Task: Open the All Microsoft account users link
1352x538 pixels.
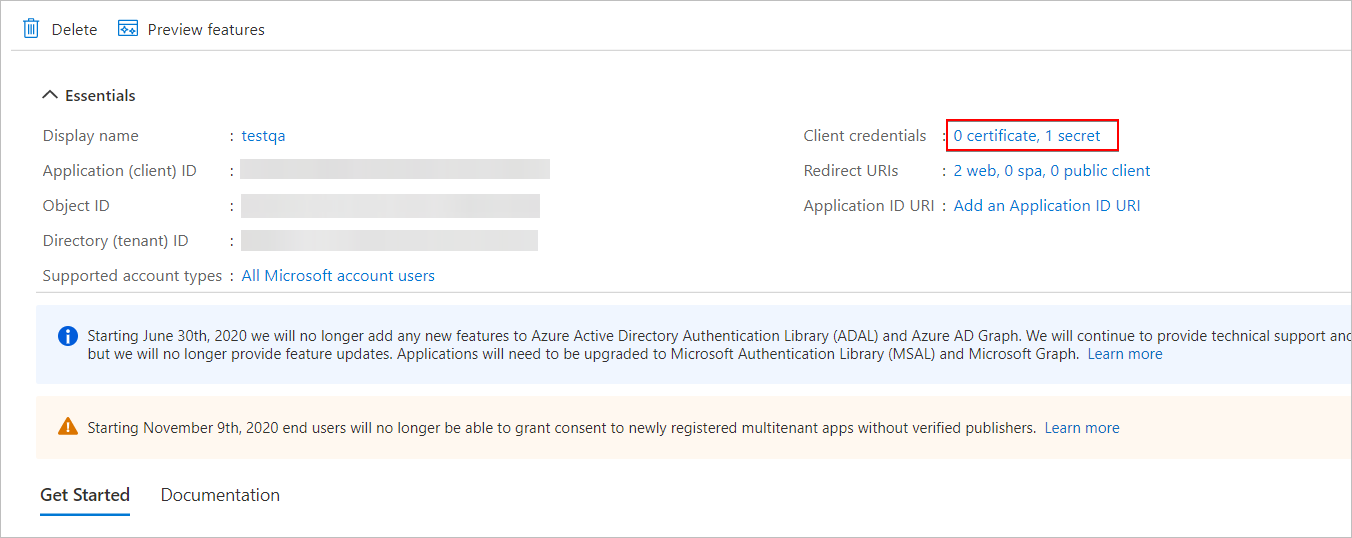Action: [x=338, y=276]
